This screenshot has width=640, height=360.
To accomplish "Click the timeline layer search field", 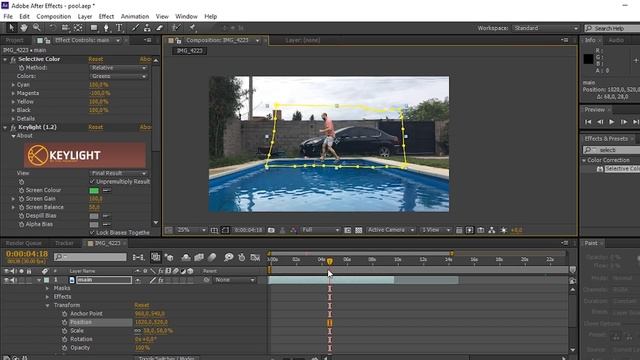I will (x=90, y=257).
